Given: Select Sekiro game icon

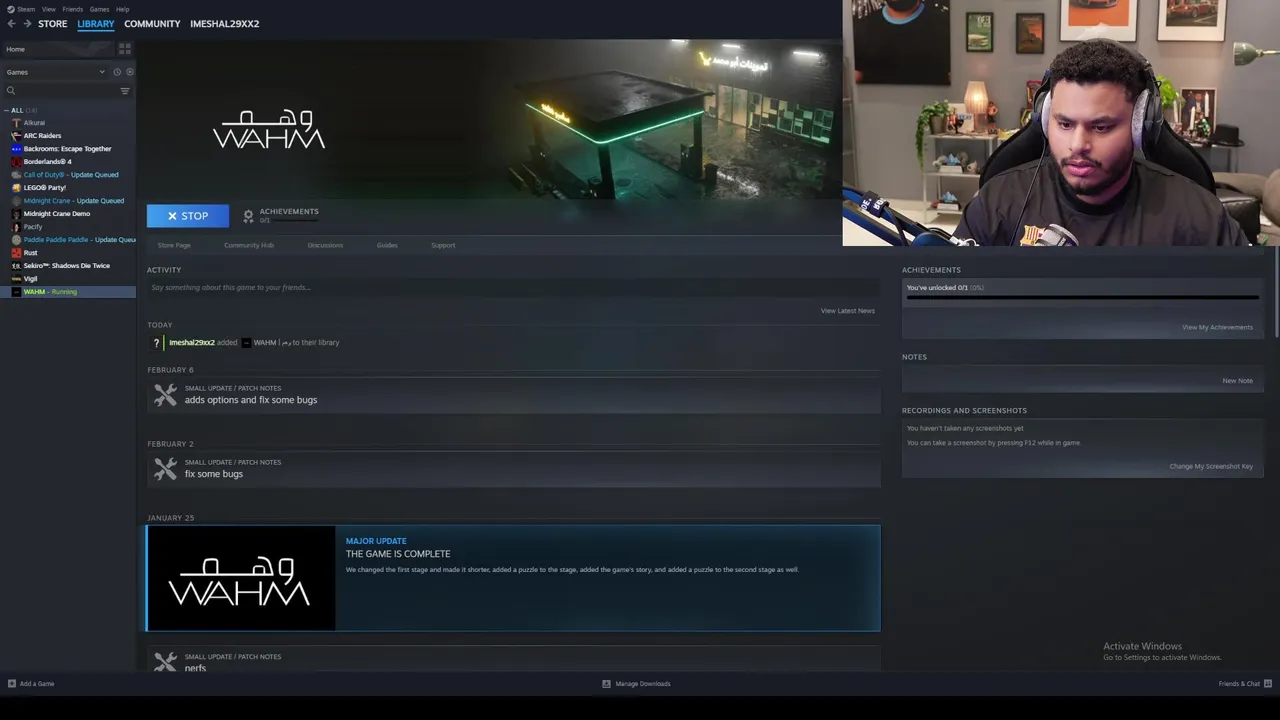Looking at the screenshot, I should point(16,265).
